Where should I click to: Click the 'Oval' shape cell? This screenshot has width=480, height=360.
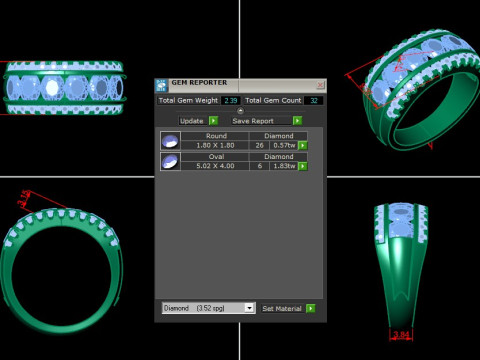[216, 157]
